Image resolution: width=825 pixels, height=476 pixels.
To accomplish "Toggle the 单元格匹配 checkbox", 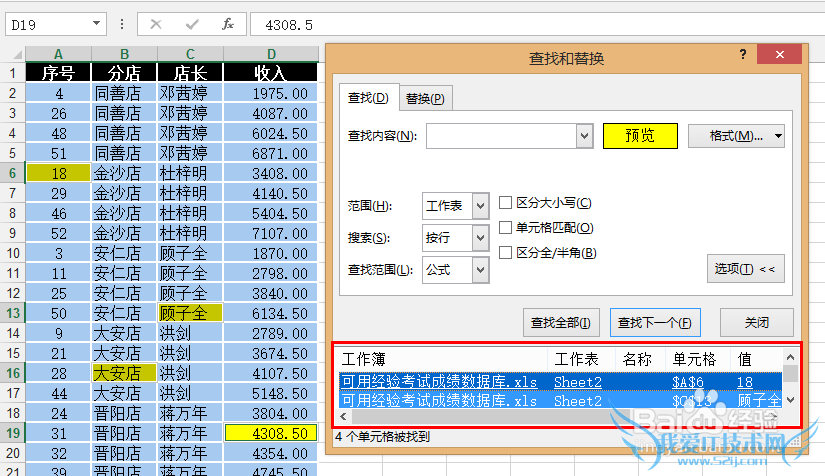I will [506, 228].
